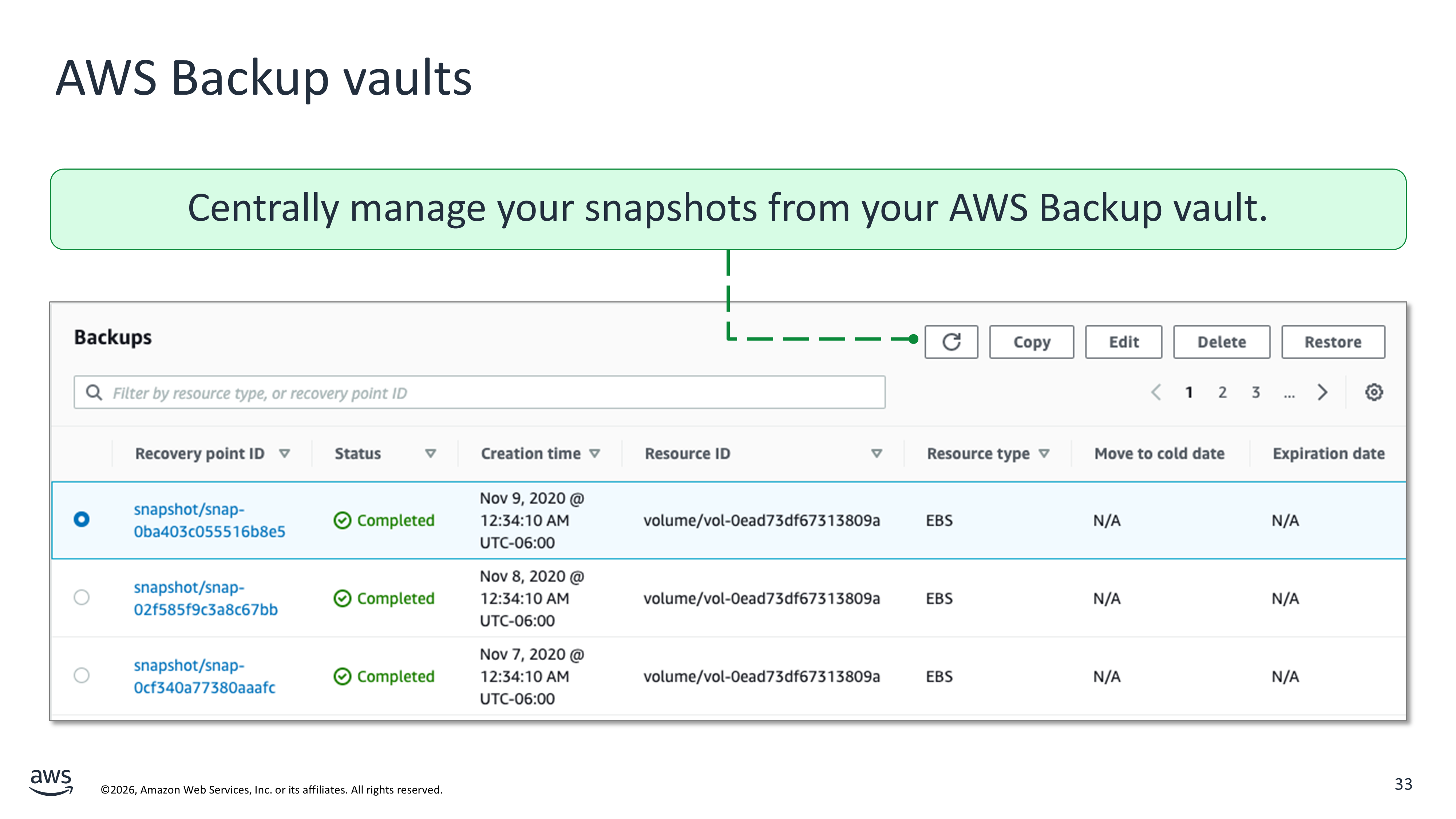Click Completed check icon on Nov 7 row

[342, 676]
